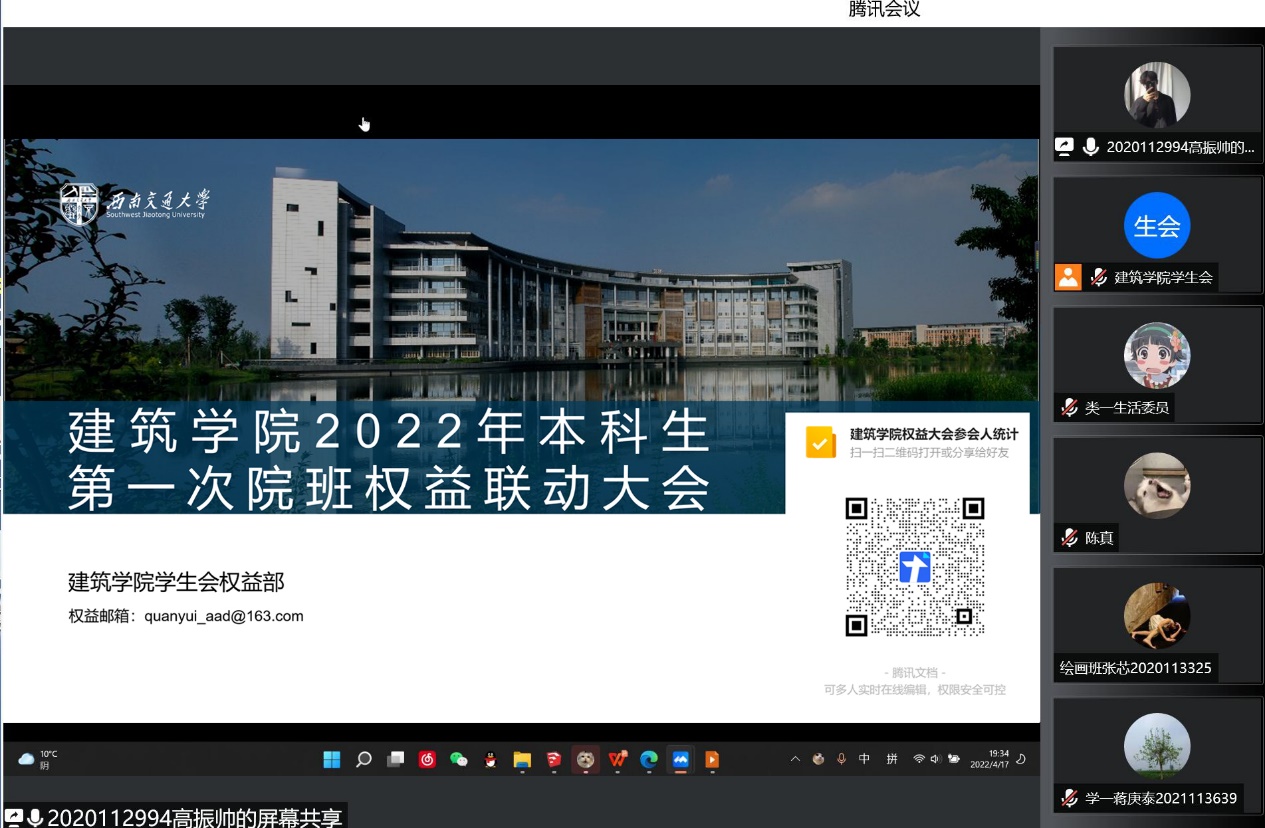
Task: Click the muted mic of 学一蒋庚泰2021113639
Action: (x=1069, y=798)
